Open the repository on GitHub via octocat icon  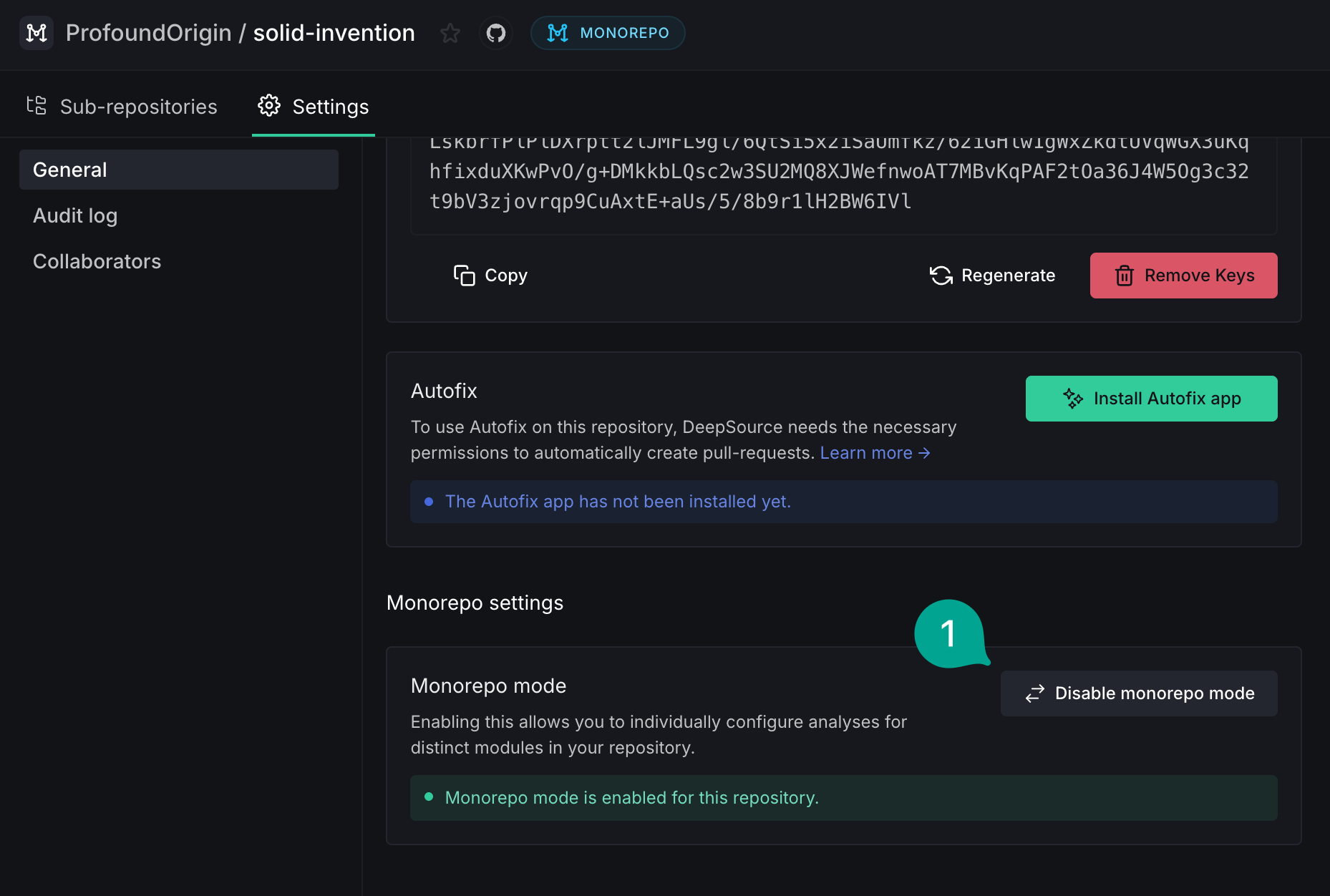(496, 33)
